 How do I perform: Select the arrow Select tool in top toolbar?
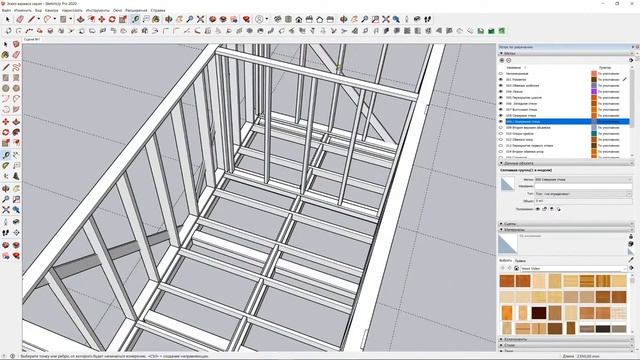[7, 19]
